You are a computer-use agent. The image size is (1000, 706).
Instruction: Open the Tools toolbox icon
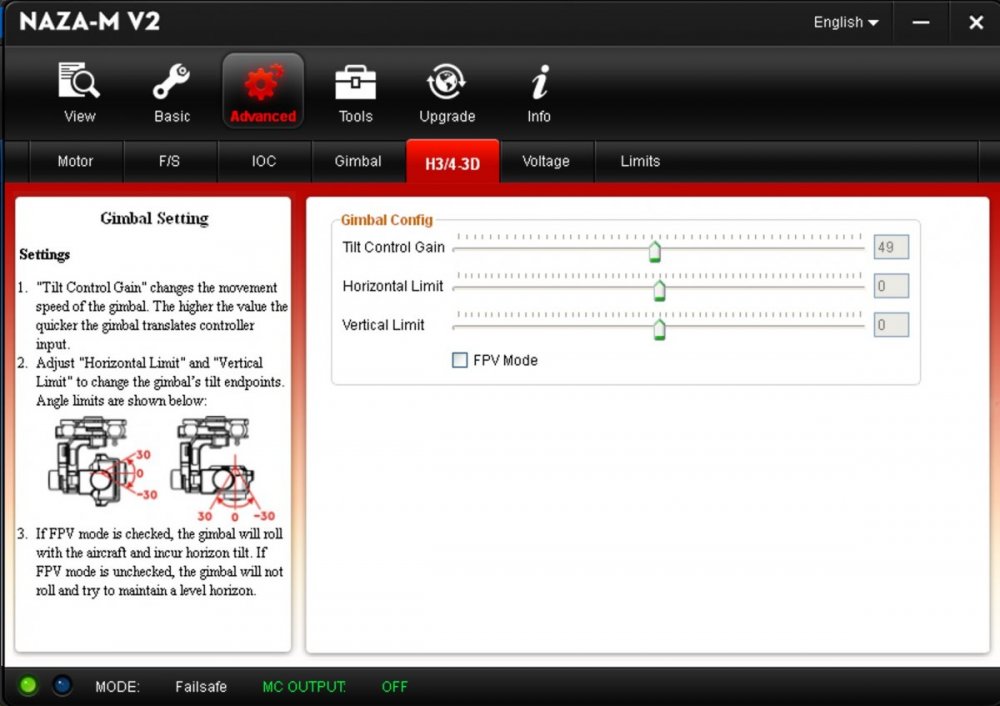(355, 82)
